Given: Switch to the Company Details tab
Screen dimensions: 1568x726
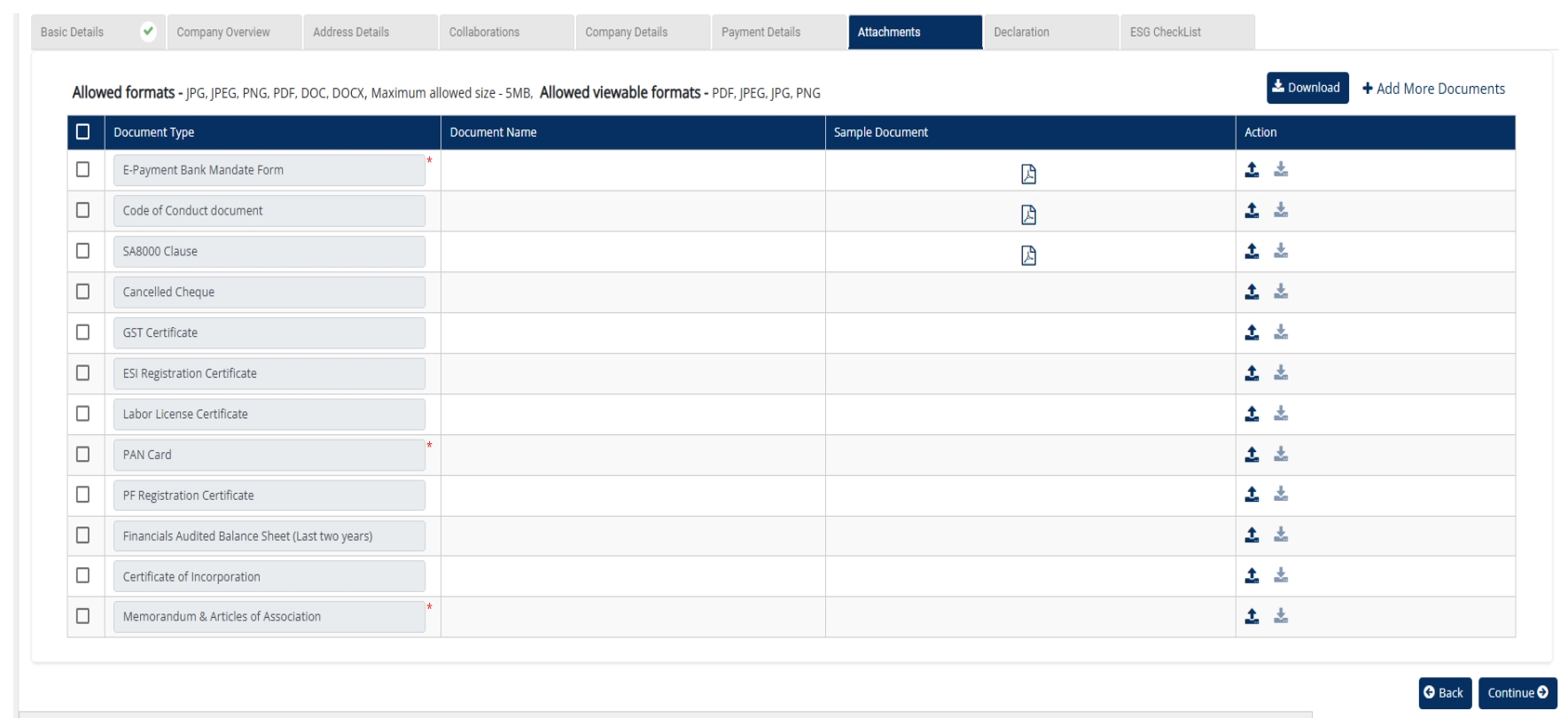Looking at the screenshot, I should pyautogui.click(x=643, y=32).
